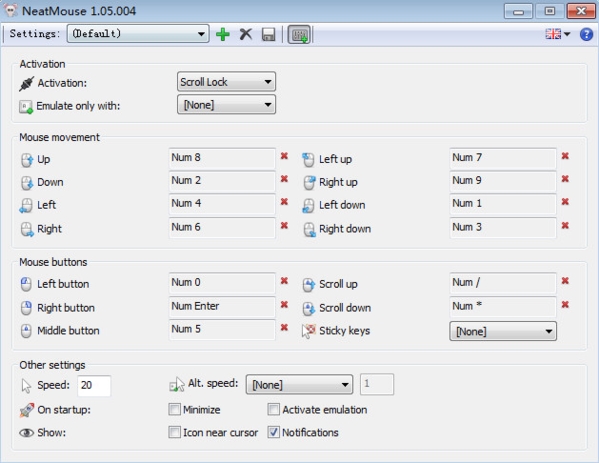Click the Left key field showing Num 4
The height and width of the screenshot is (463, 599).
[222, 204]
